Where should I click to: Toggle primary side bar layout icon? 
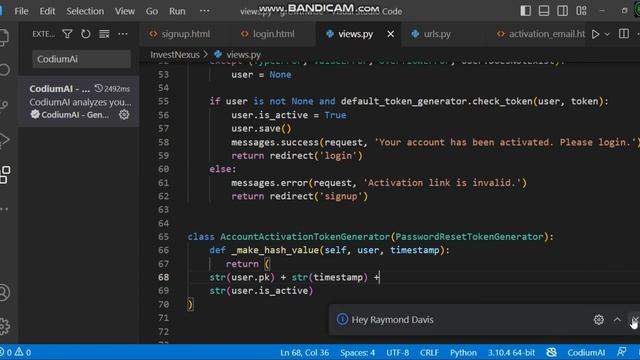point(526,11)
